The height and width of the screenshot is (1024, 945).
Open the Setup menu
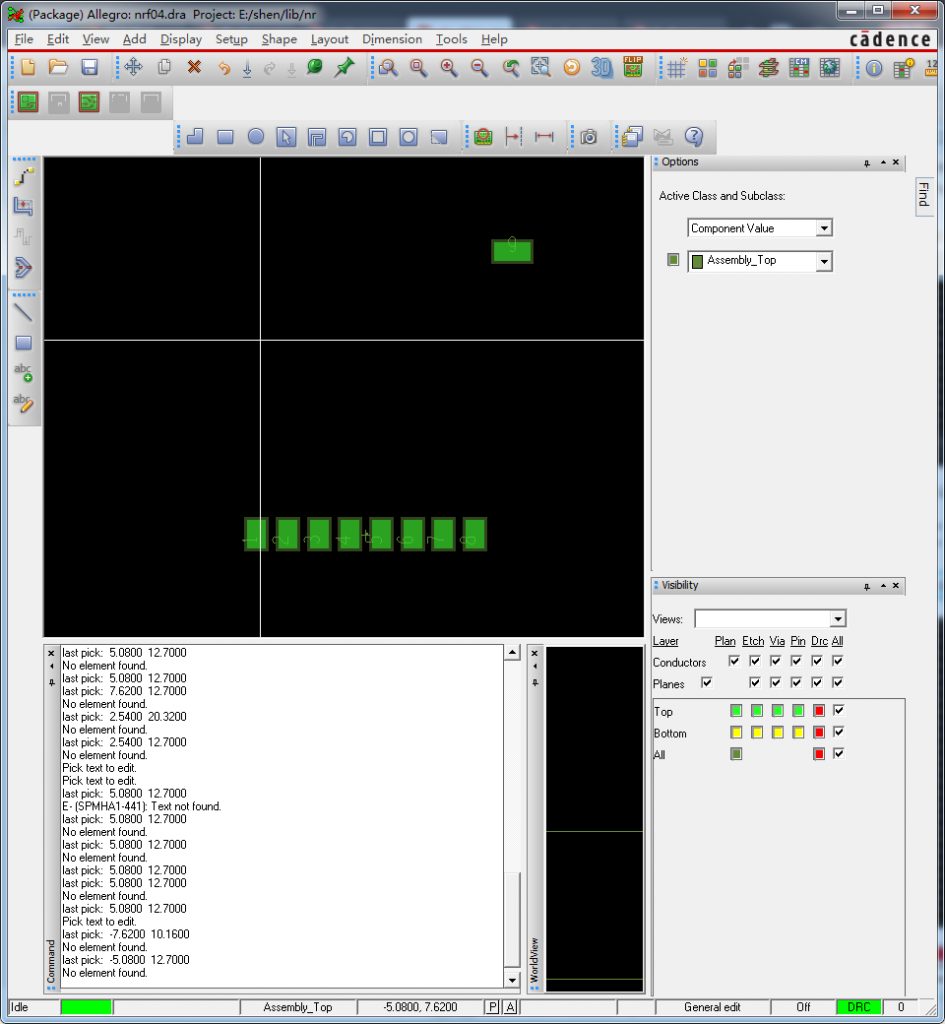[231, 39]
